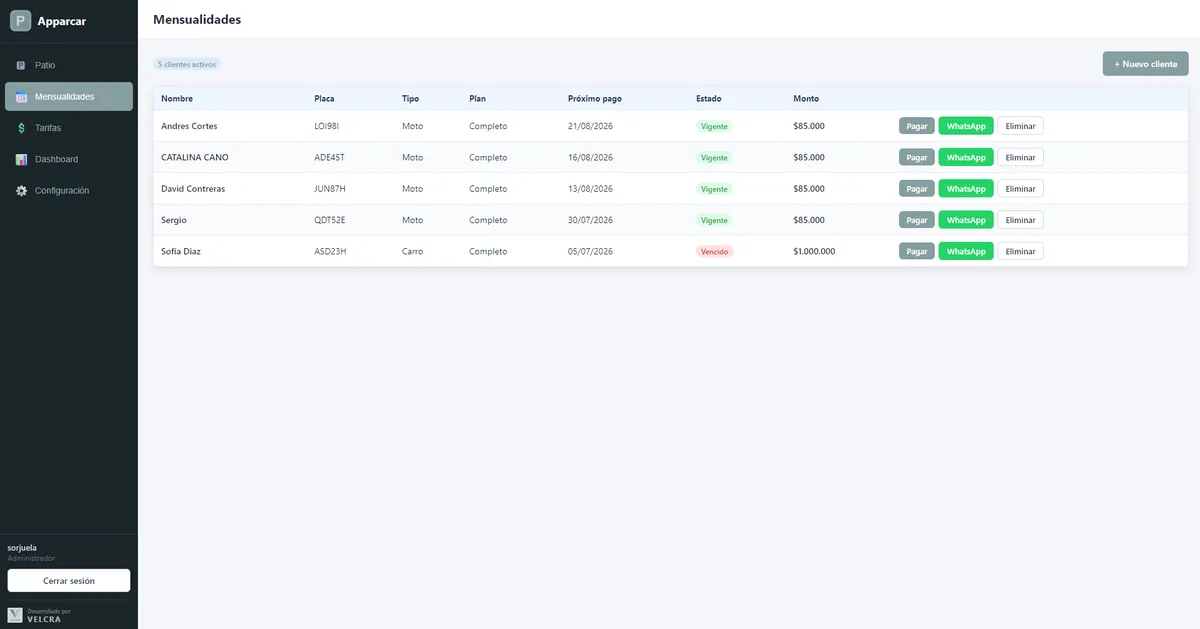
Task: Send WhatsApp to Andres Cortes
Action: pyautogui.click(x=966, y=126)
